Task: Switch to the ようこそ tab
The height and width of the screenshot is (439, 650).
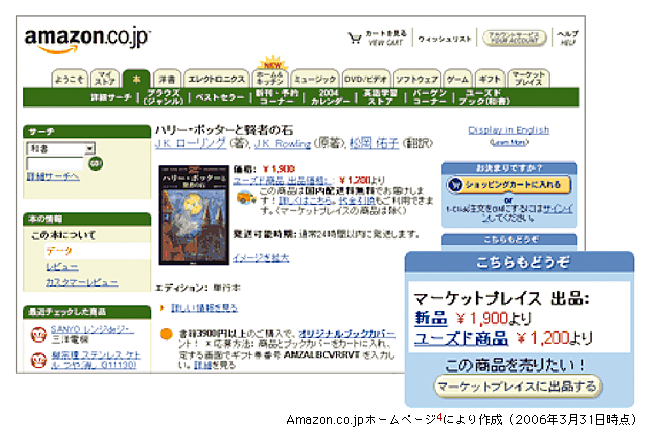Action: pos(69,79)
